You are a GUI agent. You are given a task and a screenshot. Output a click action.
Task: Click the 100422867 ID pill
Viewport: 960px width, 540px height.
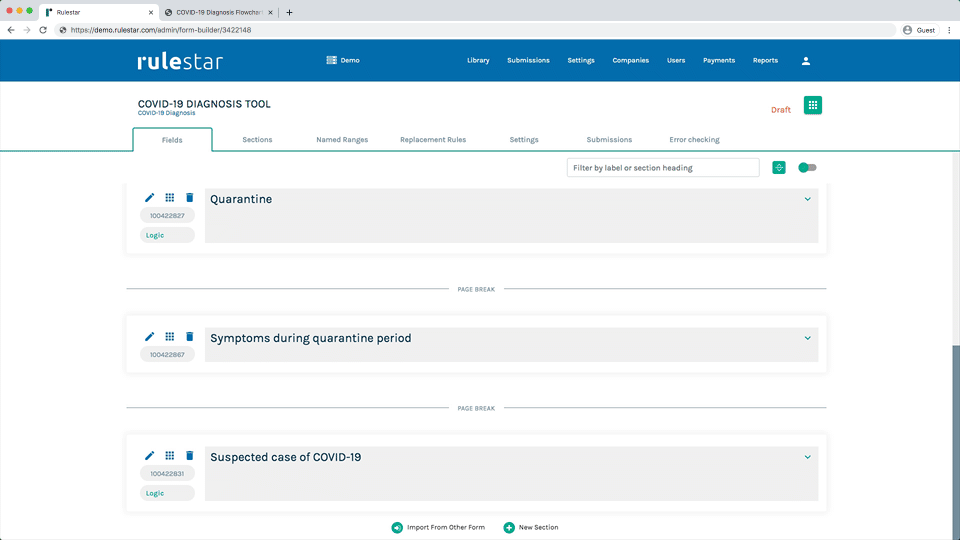coord(167,354)
